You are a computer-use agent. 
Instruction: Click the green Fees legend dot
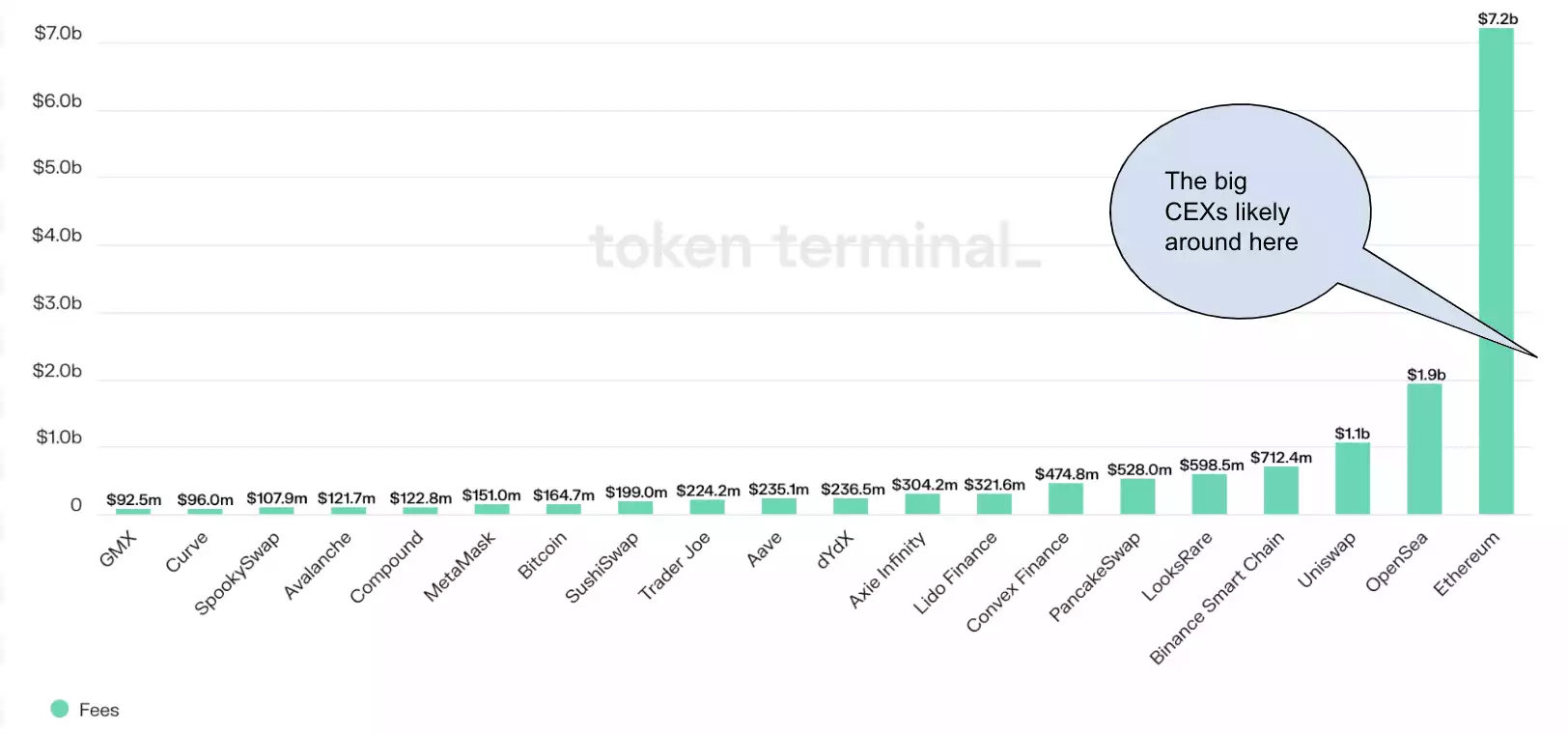coord(60,709)
